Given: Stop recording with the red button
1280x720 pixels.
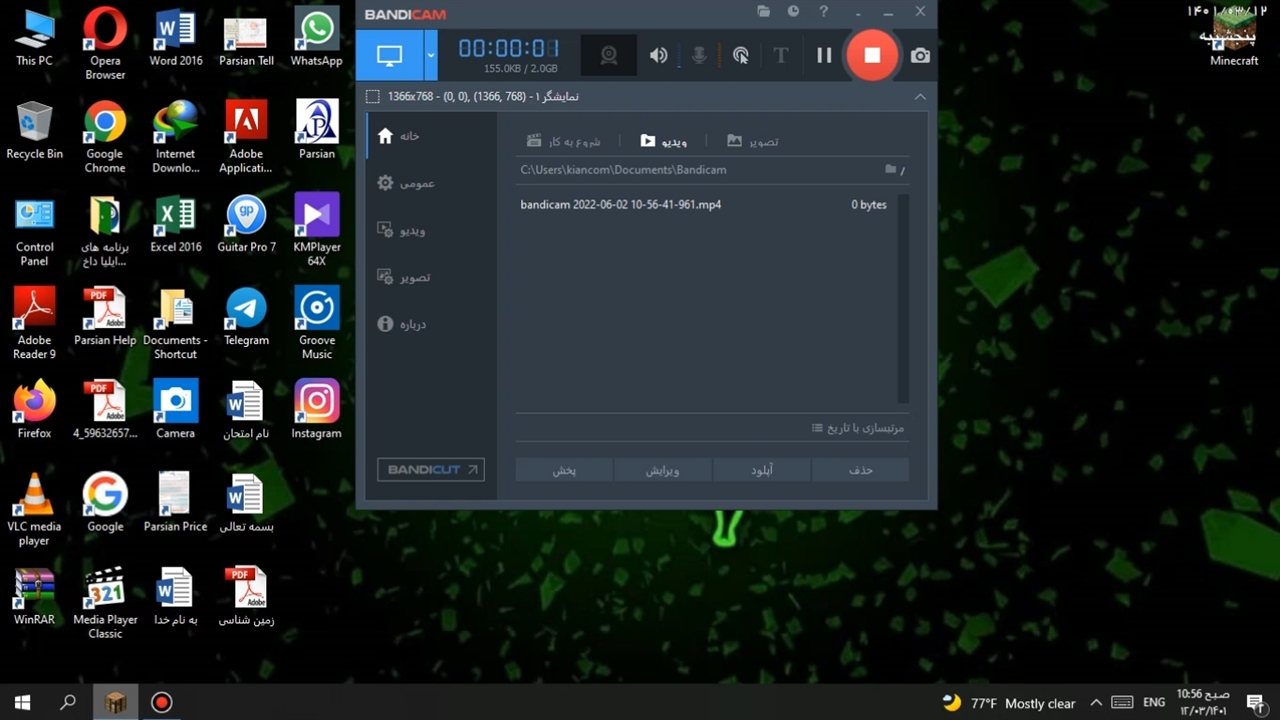Looking at the screenshot, I should pyautogui.click(x=872, y=56).
